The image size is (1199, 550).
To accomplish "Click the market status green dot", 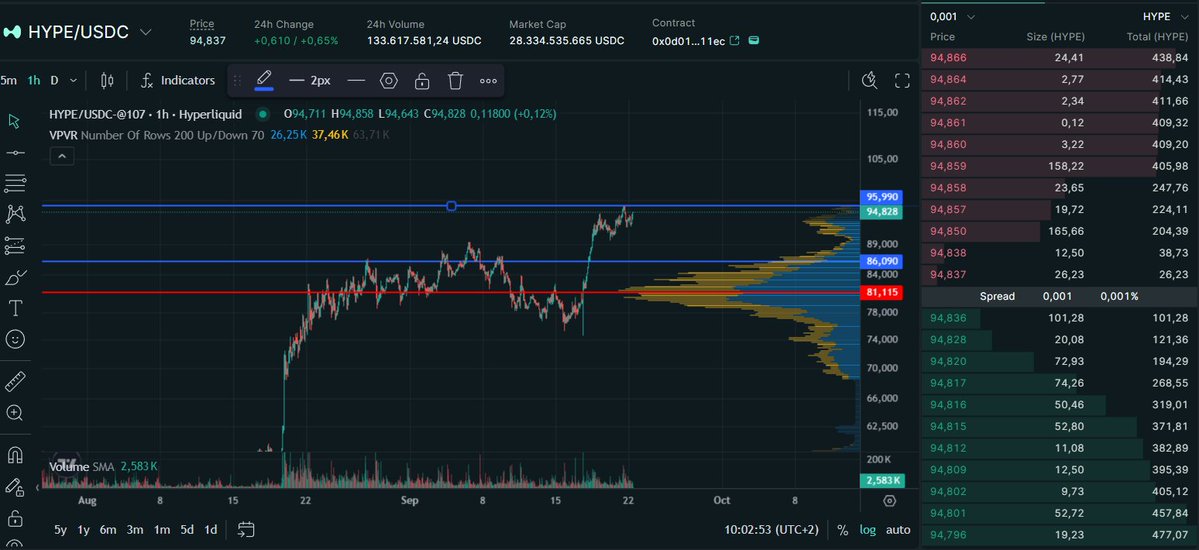I will click(x=263, y=114).
